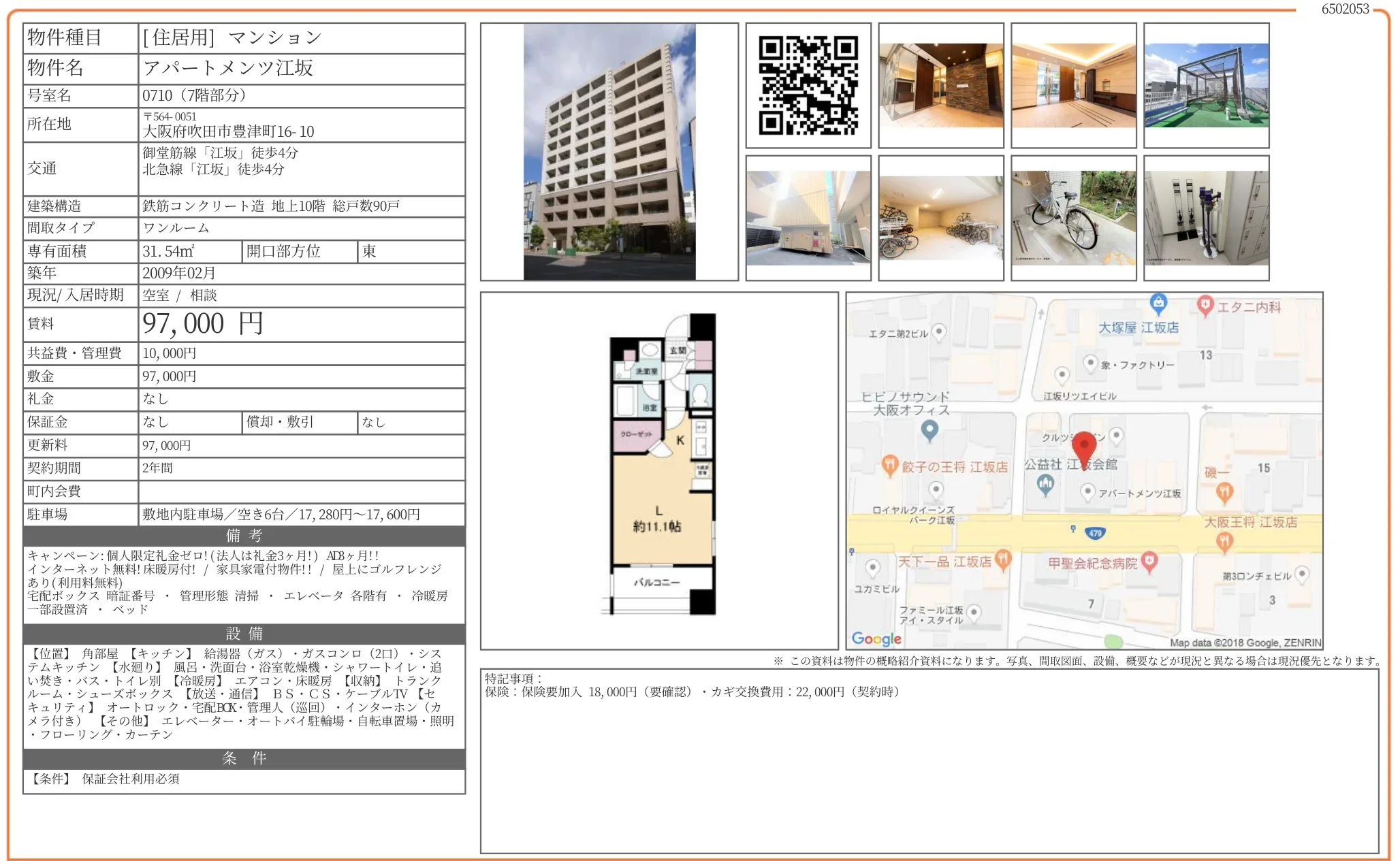The image size is (1400, 861).
Task: Click the 大塚屋 江坂店 shopping marker icon
Action: [x=1158, y=302]
